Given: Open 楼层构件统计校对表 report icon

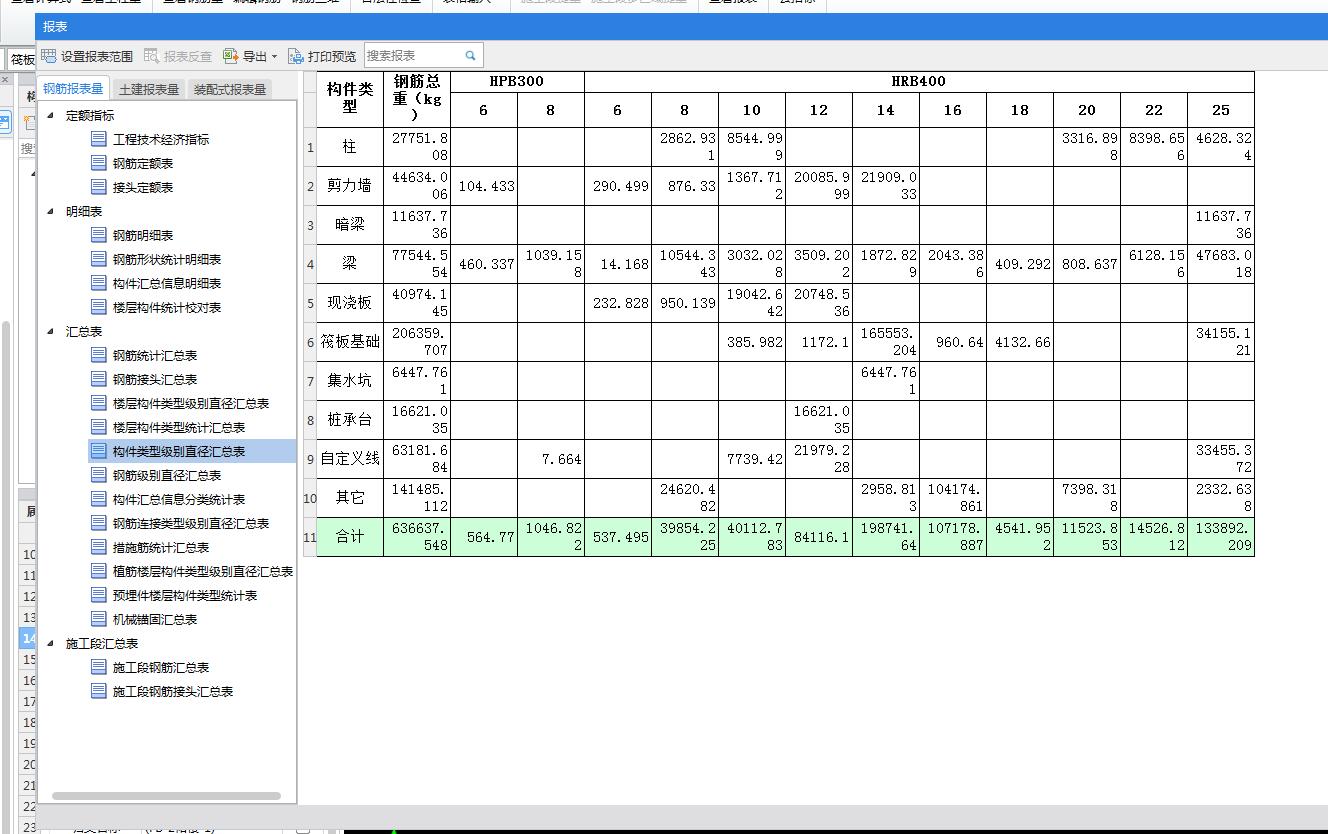Looking at the screenshot, I should pos(98,307).
